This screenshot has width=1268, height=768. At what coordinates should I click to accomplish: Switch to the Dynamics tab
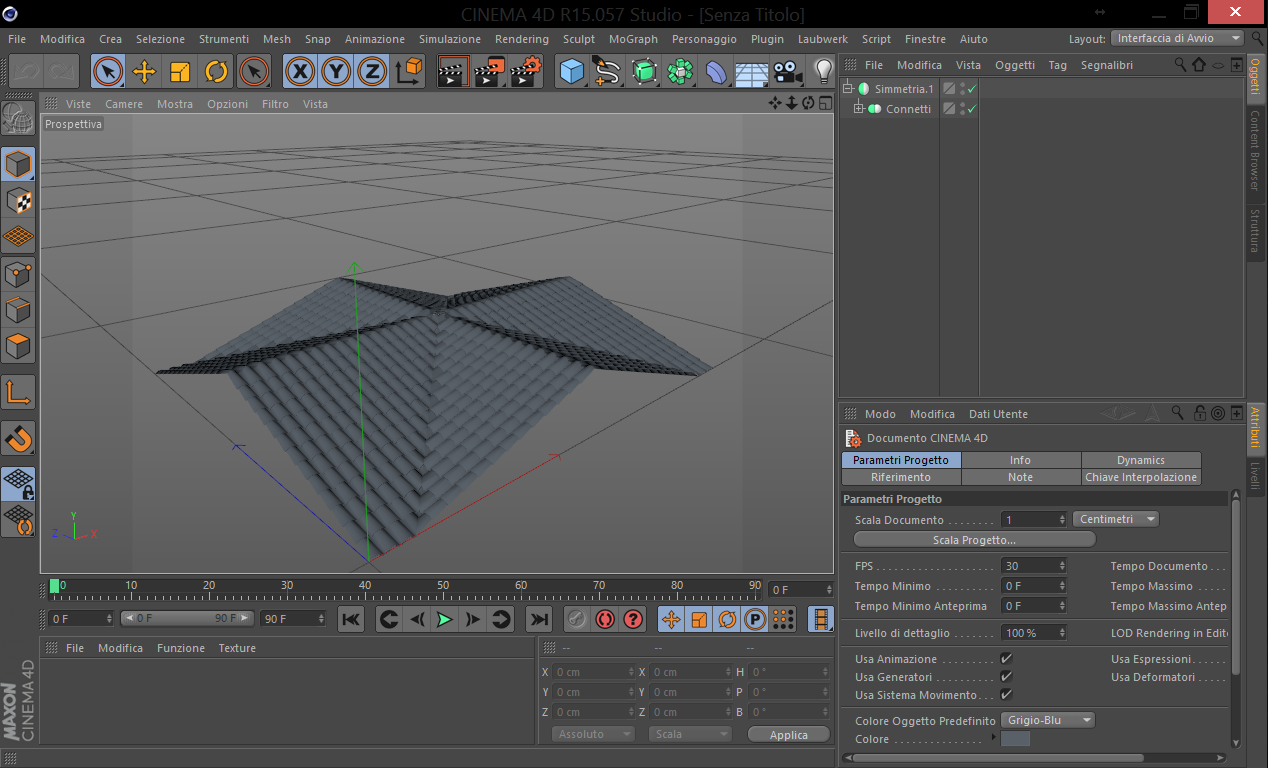pos(1140,460)
